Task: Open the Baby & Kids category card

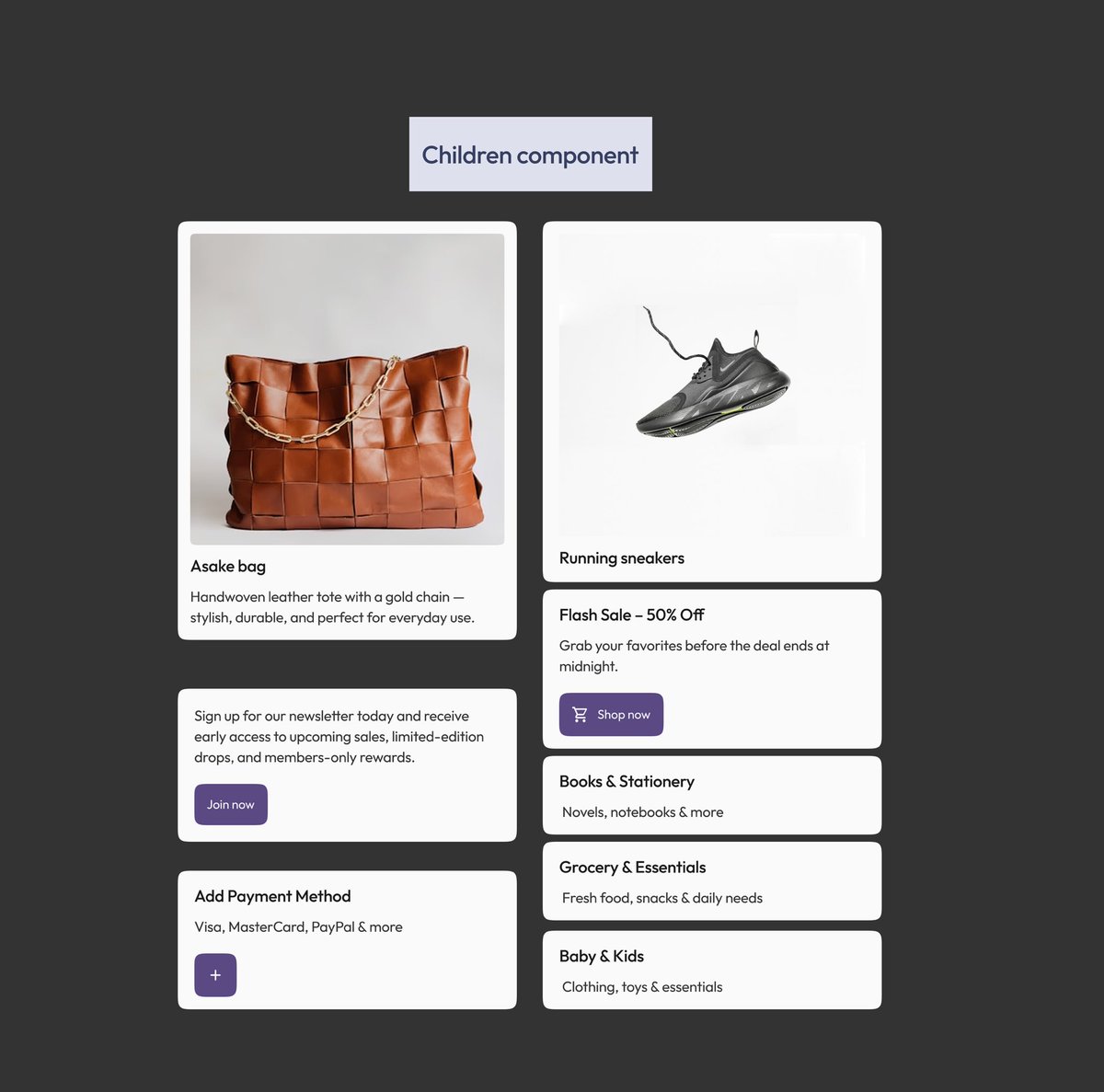Action: click(712, 970)
